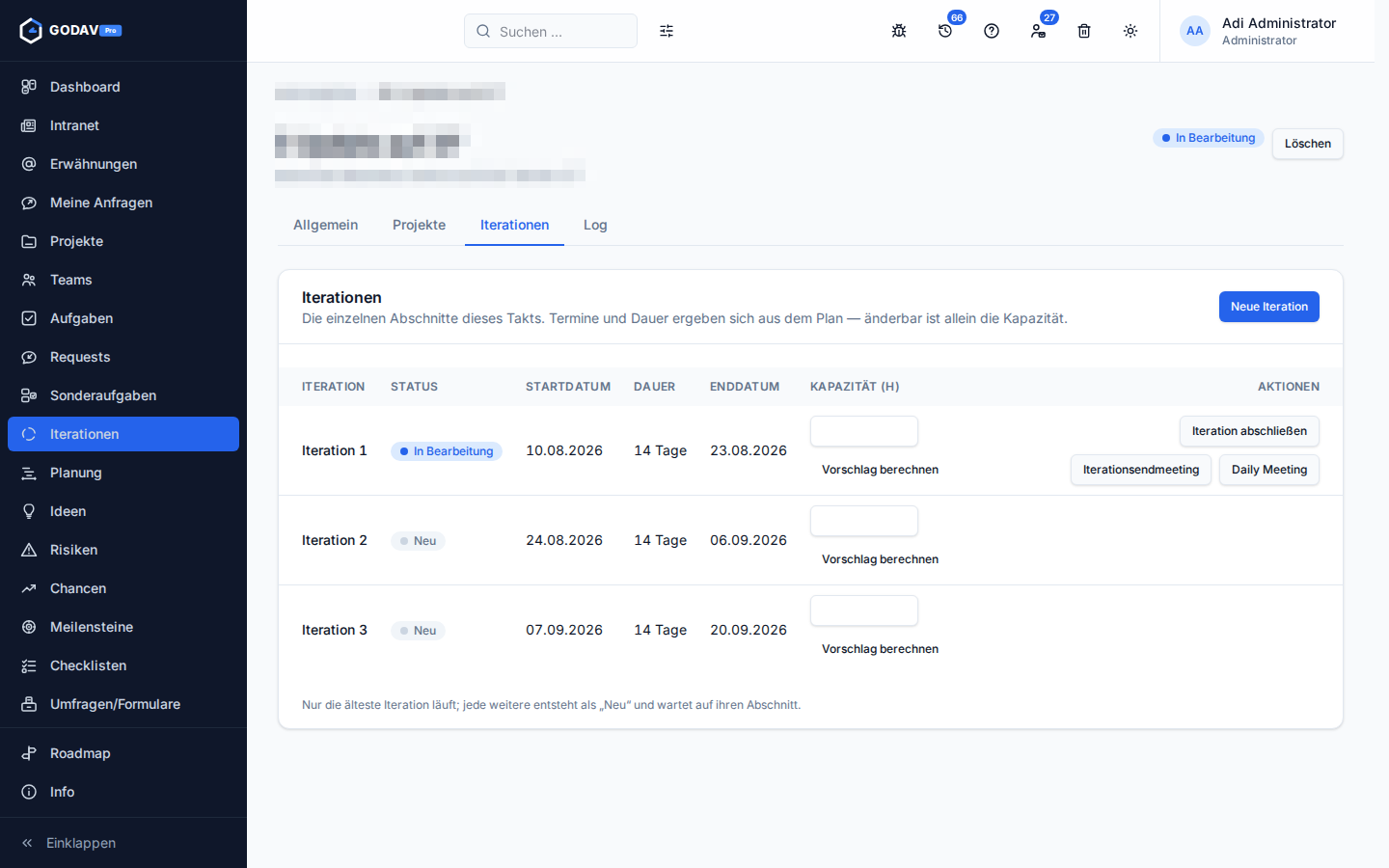Open the trash bin icon
This screenshot has height=868, width=1389.
1084,31
